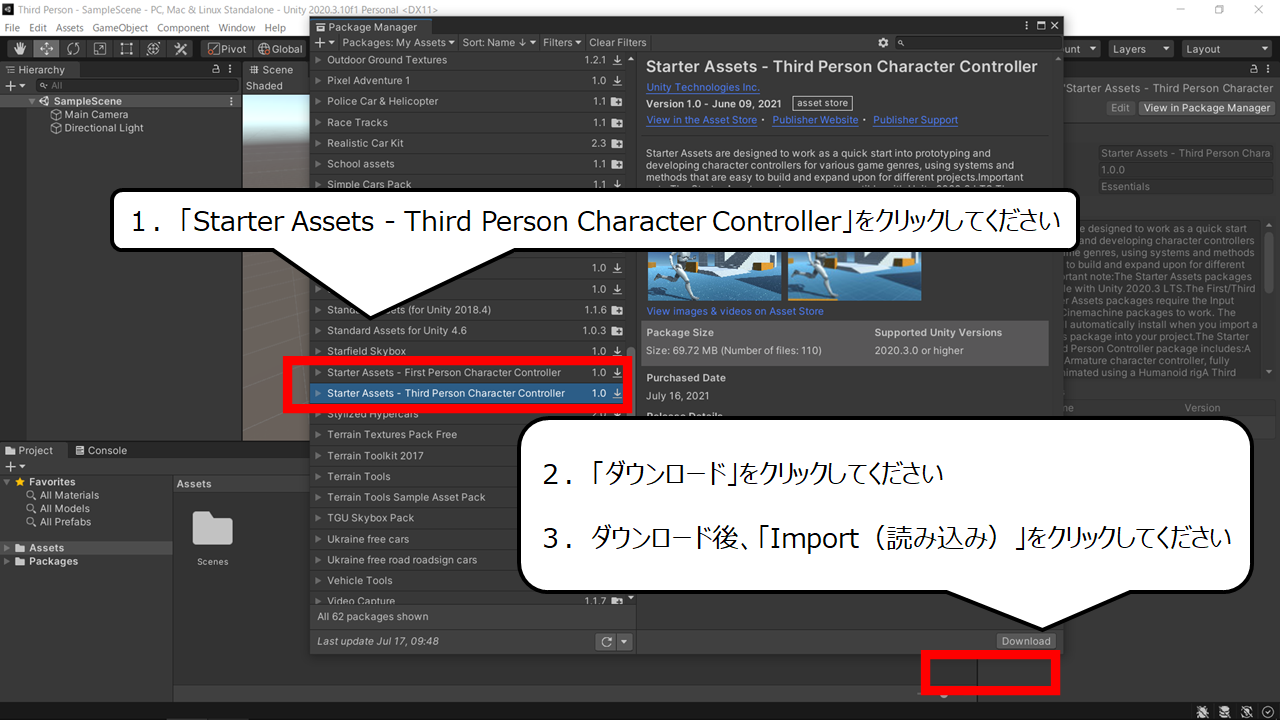Viewport: 1280px width, 720px height.
Task: Select the Rotate tool in Unity toolbar
Action: 73,49
